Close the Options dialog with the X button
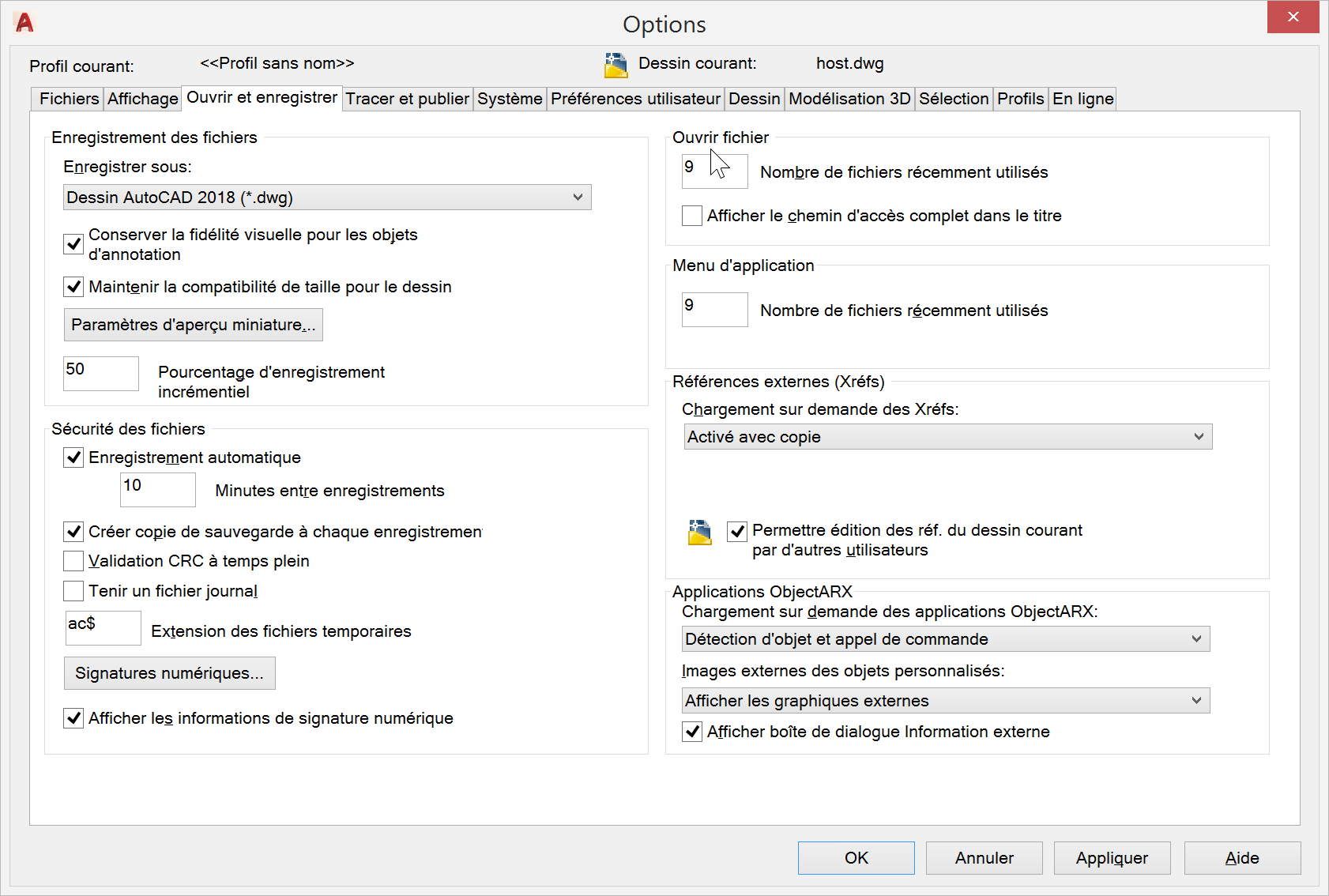 [1293, 17]
